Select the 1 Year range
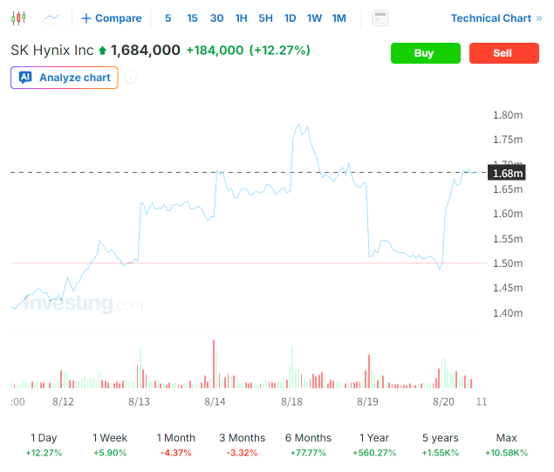This screenshot has height=472, width=554. coord(374,445)
